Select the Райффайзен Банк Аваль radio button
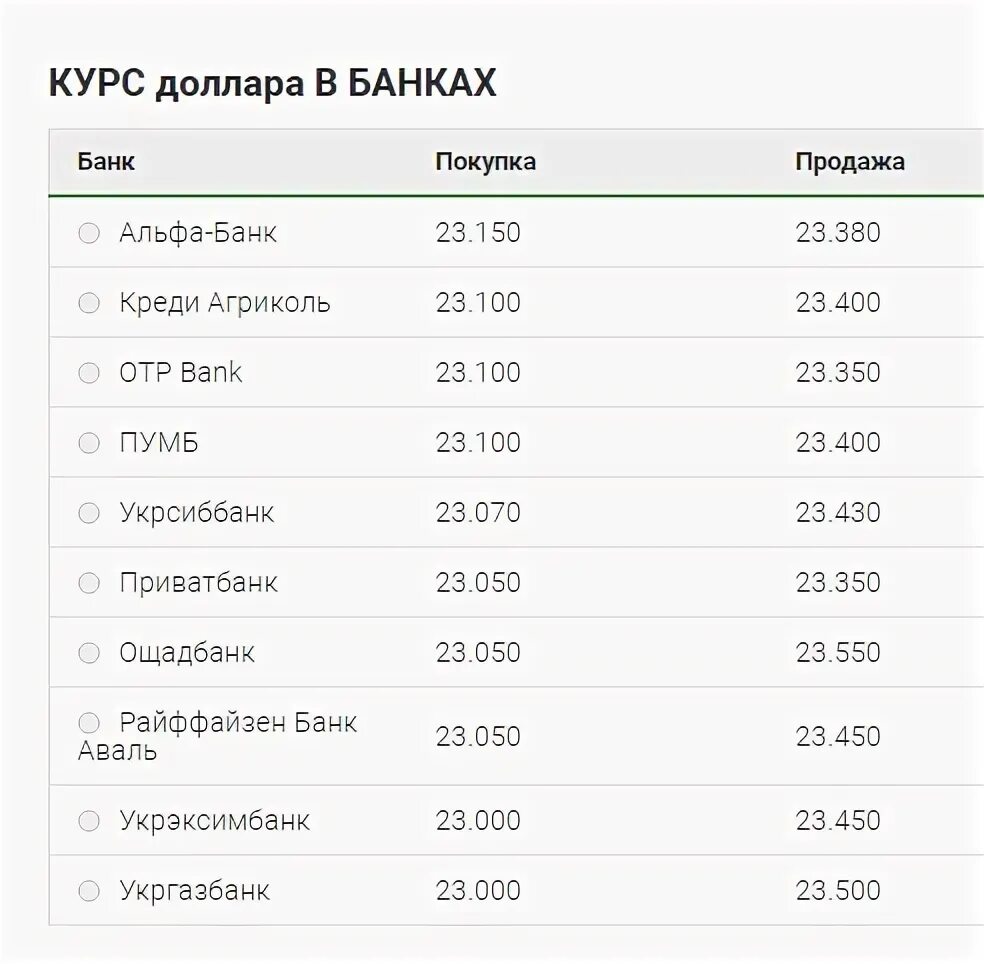Image resolution: width=984 pixels, height=964 pixels. (89, 722)
